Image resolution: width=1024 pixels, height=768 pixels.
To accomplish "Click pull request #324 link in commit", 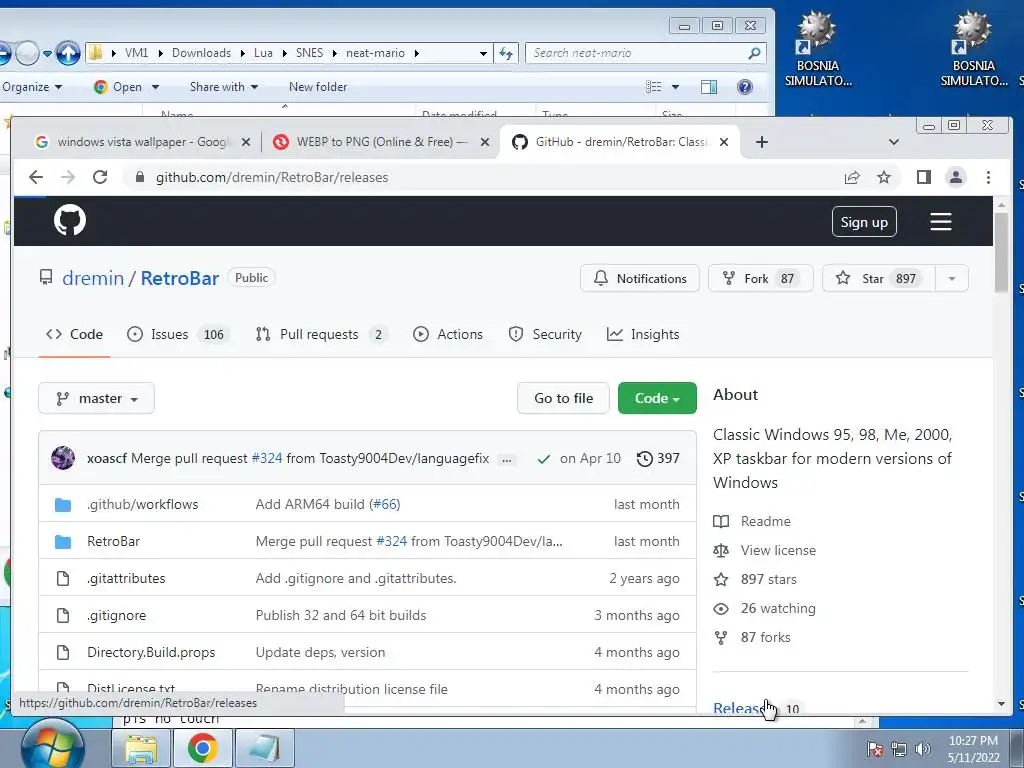I will [x=266, y=458].
